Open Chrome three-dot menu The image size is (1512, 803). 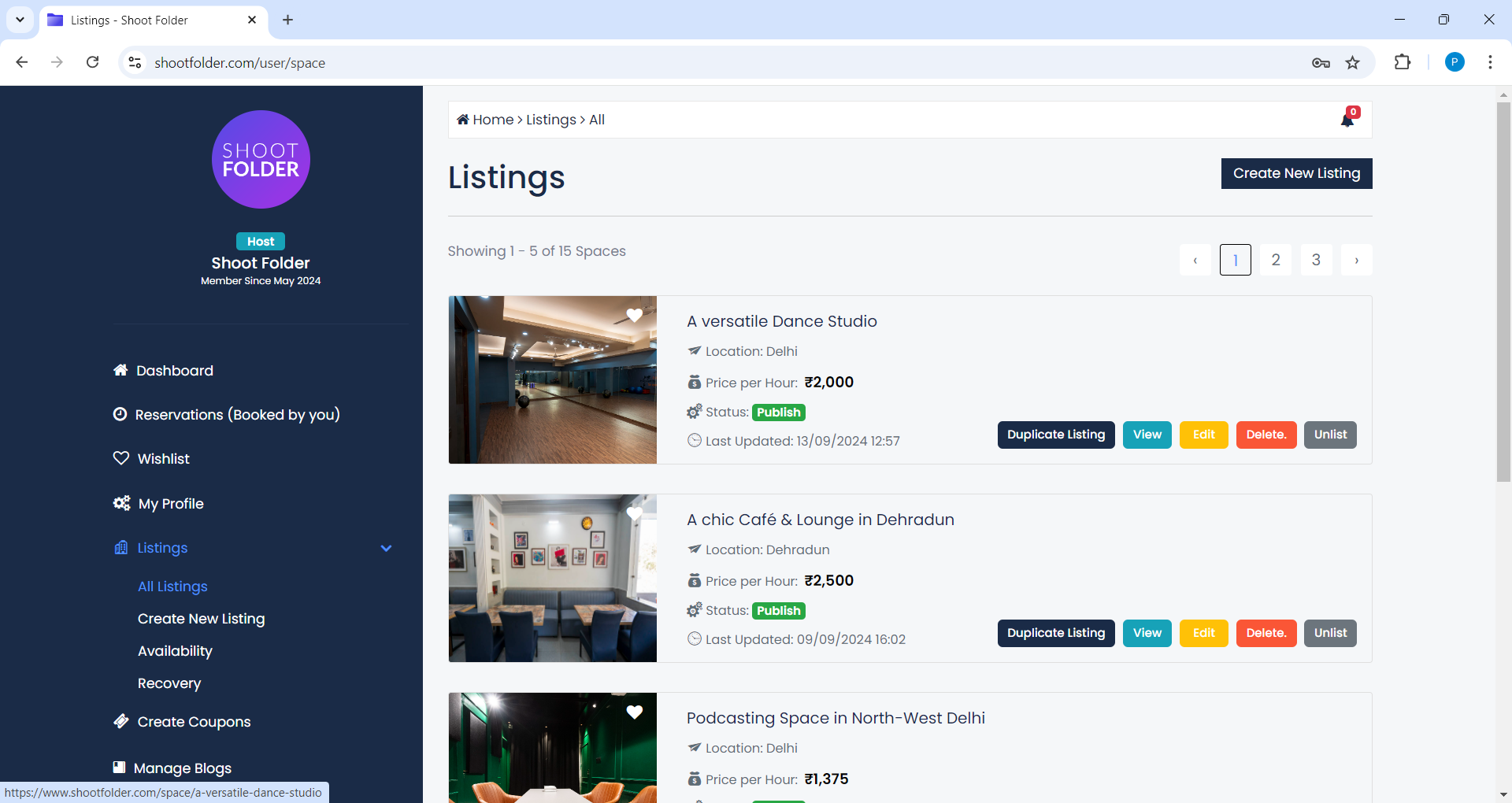click(1490, 62)
